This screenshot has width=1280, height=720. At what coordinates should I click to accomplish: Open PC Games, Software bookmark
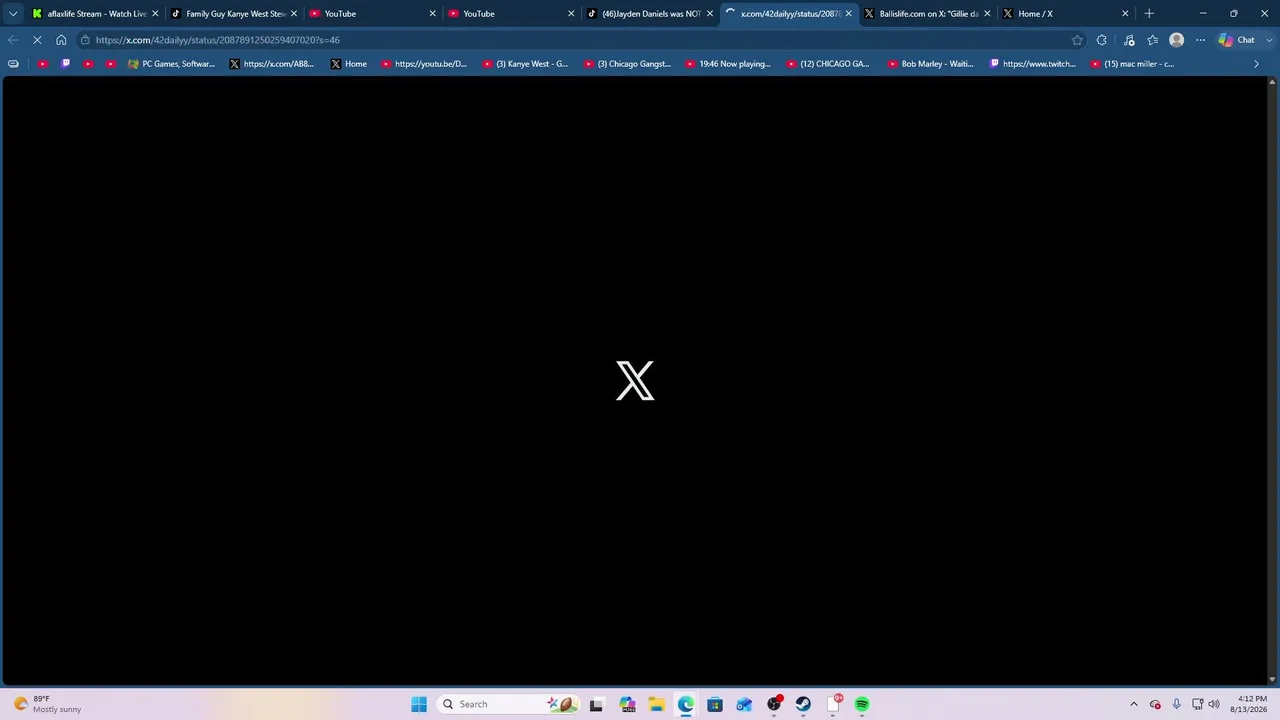171,64
